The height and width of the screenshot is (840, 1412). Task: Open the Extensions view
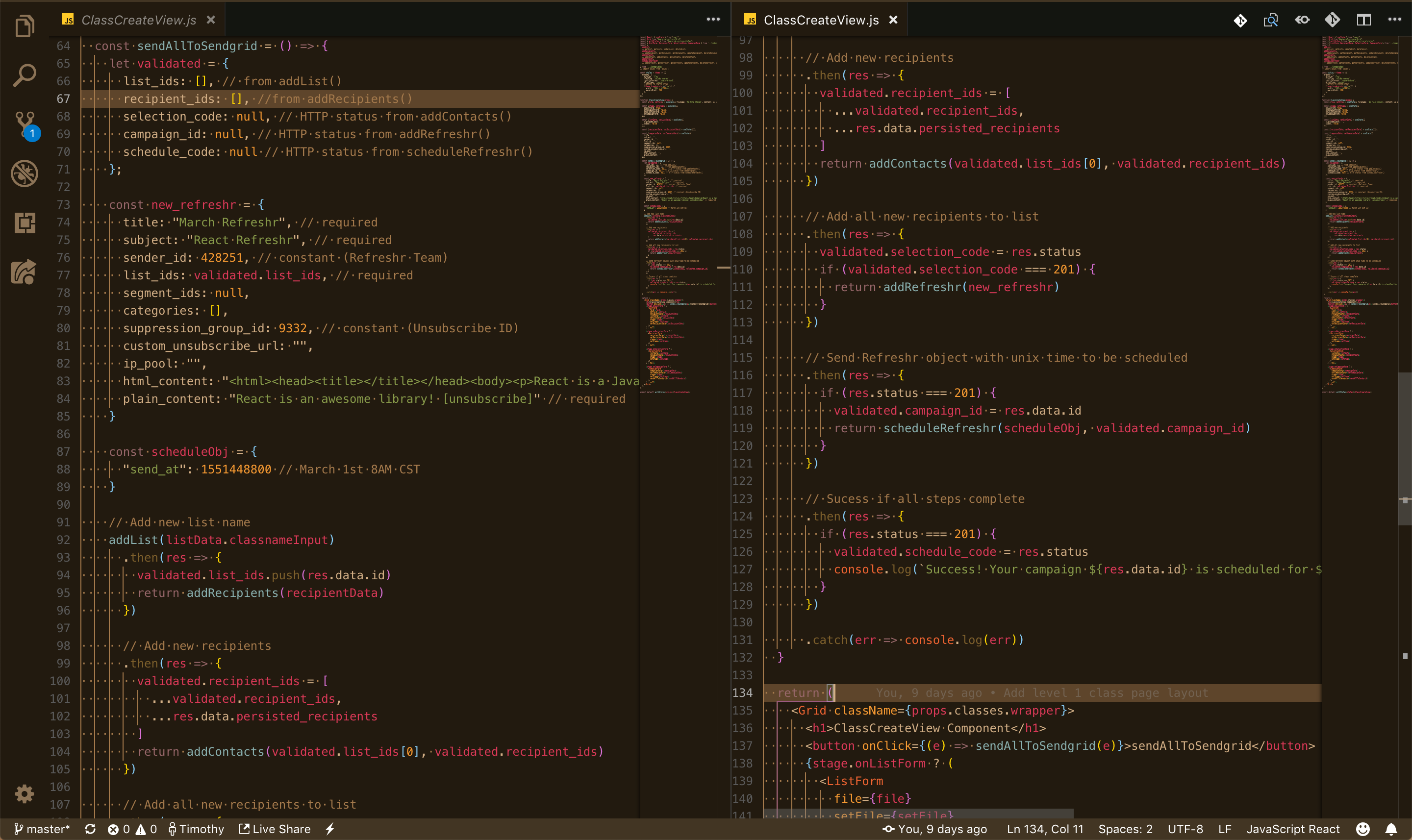click(x=25, y=222)
